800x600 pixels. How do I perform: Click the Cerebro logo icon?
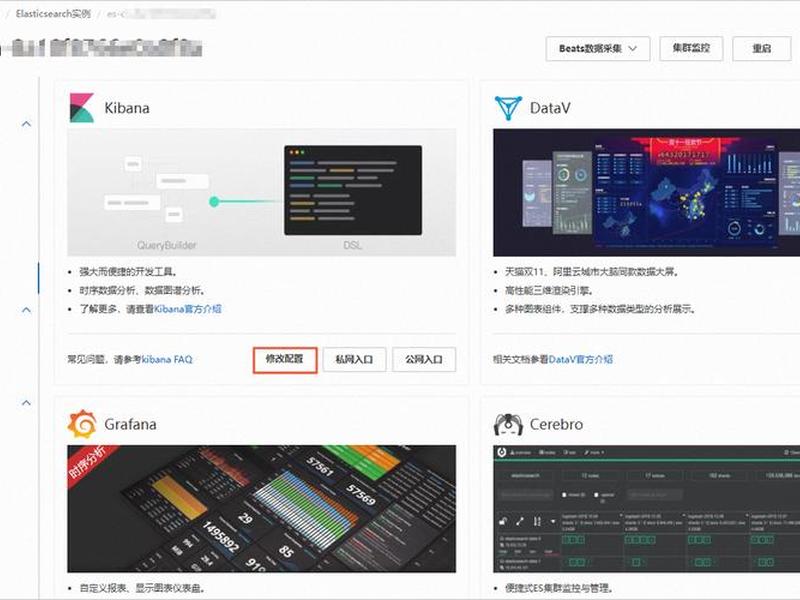click(x=508, y=424)
